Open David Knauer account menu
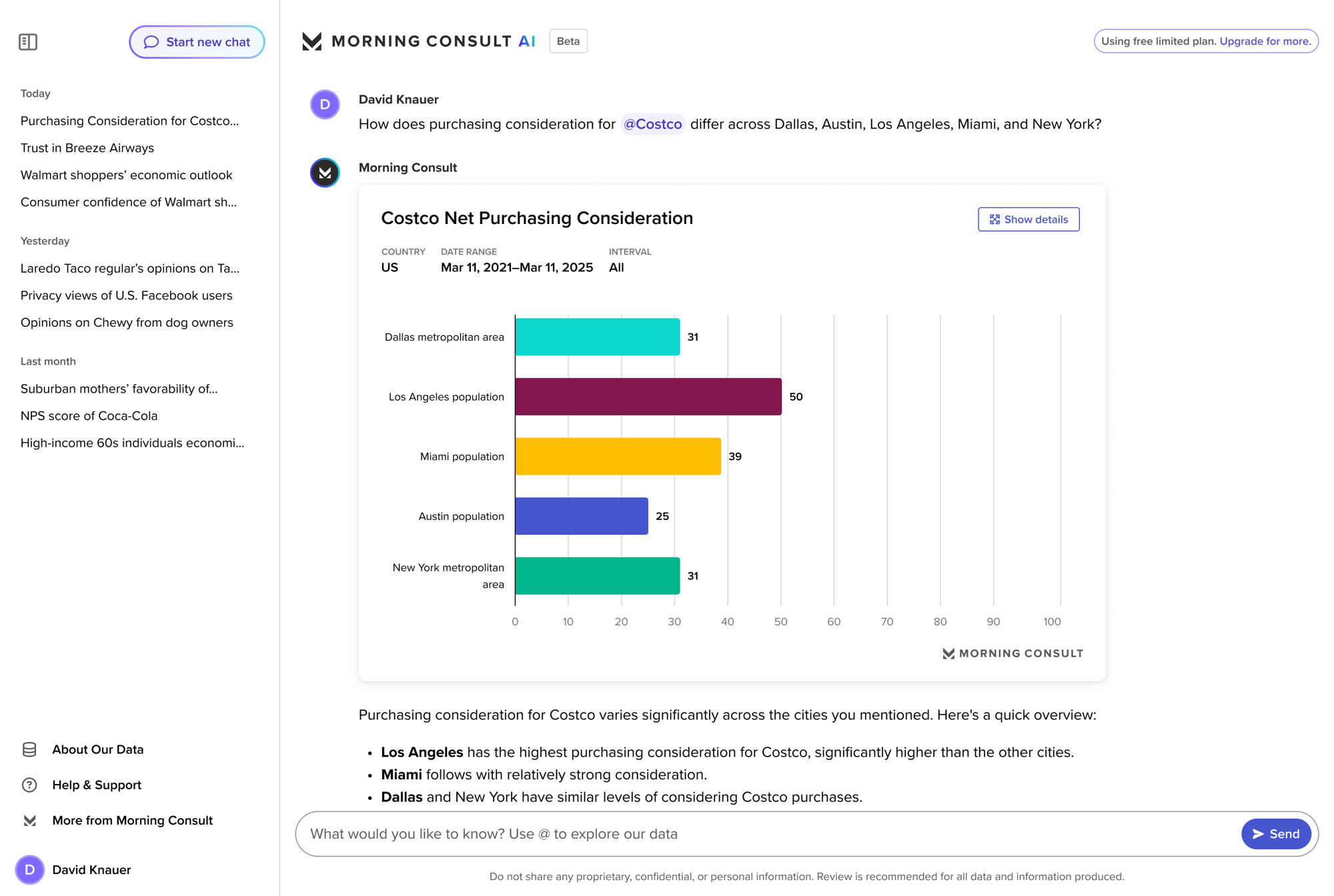 pyautogui.click(x=91, y=869)
